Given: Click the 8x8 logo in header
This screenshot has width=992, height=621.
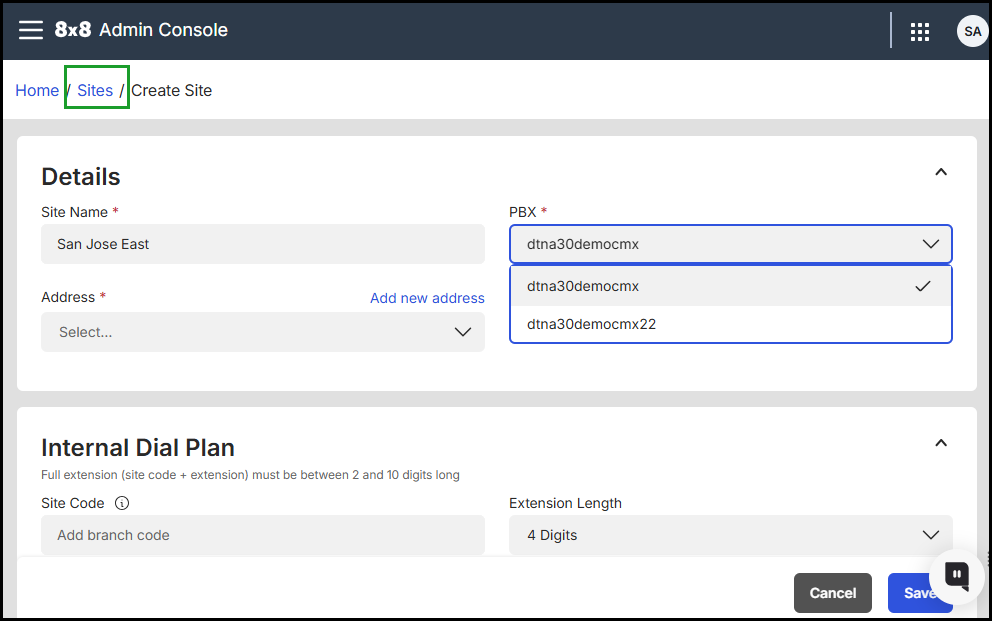Looking at the screenshot, I should [73, 30].
